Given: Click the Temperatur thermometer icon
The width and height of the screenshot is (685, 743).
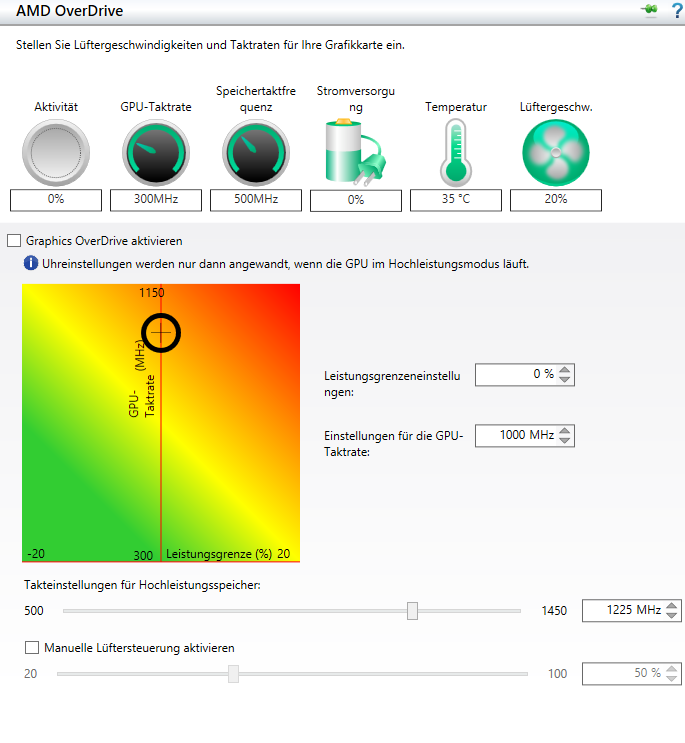Looking at the screenshot, I should point(456,153).
